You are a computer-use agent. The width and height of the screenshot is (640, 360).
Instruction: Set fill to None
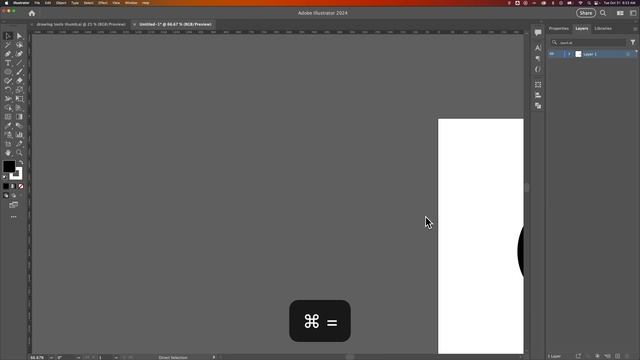pos(21,186)
